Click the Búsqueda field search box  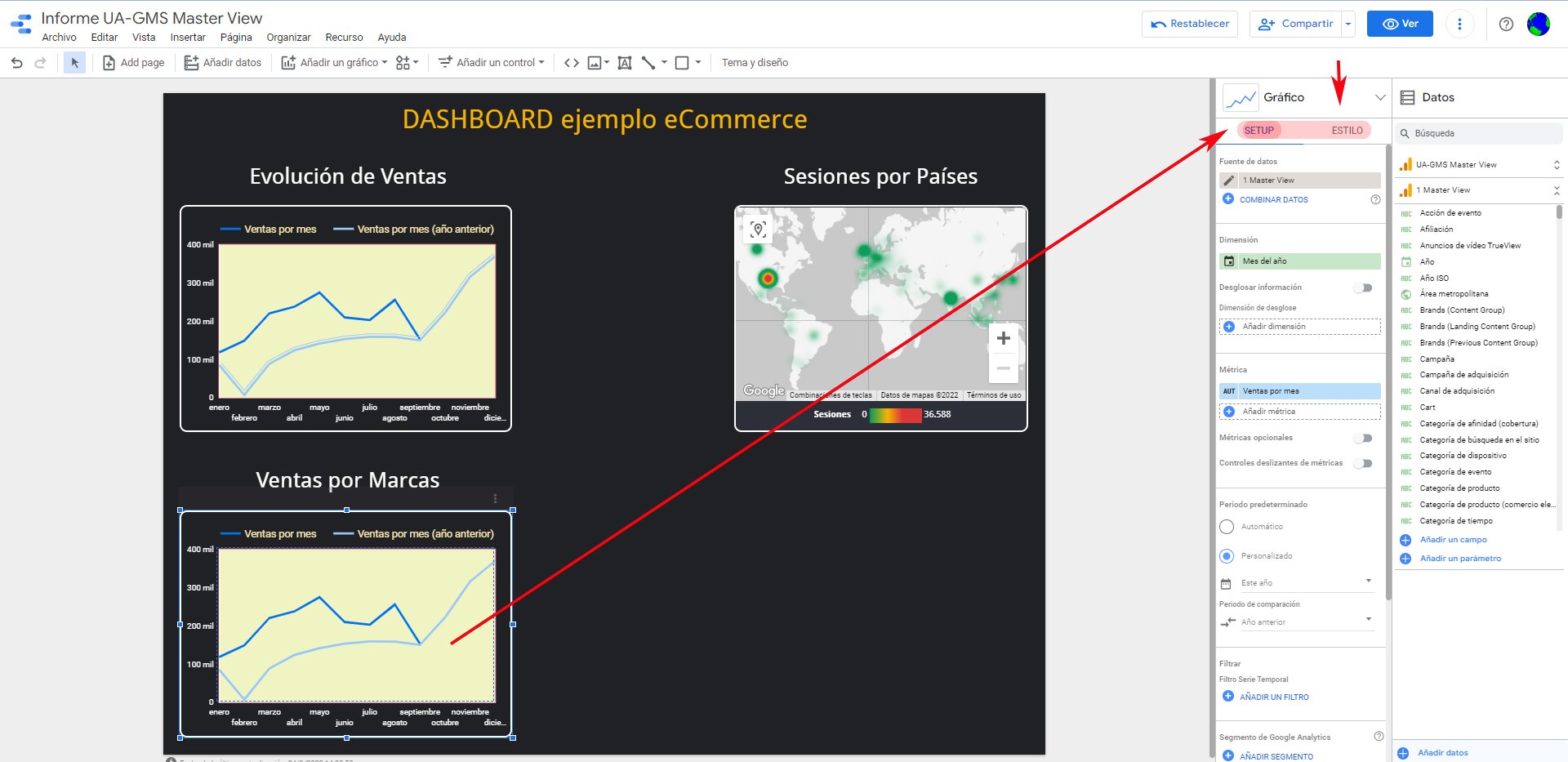tap(1478, 133)
